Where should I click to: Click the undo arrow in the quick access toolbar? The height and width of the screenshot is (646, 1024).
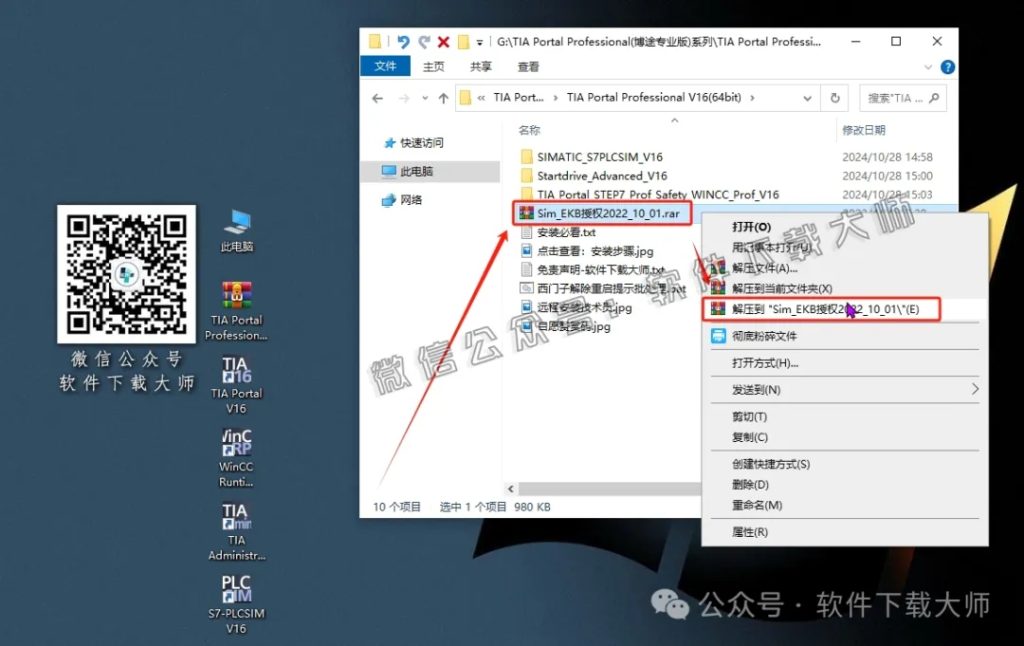pos(404,41)
